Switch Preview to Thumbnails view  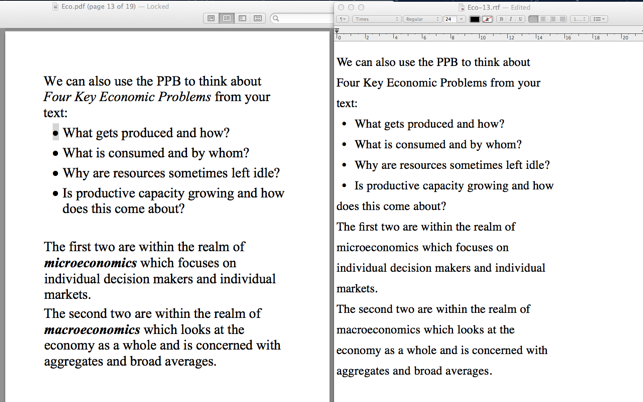pos(226,18)
